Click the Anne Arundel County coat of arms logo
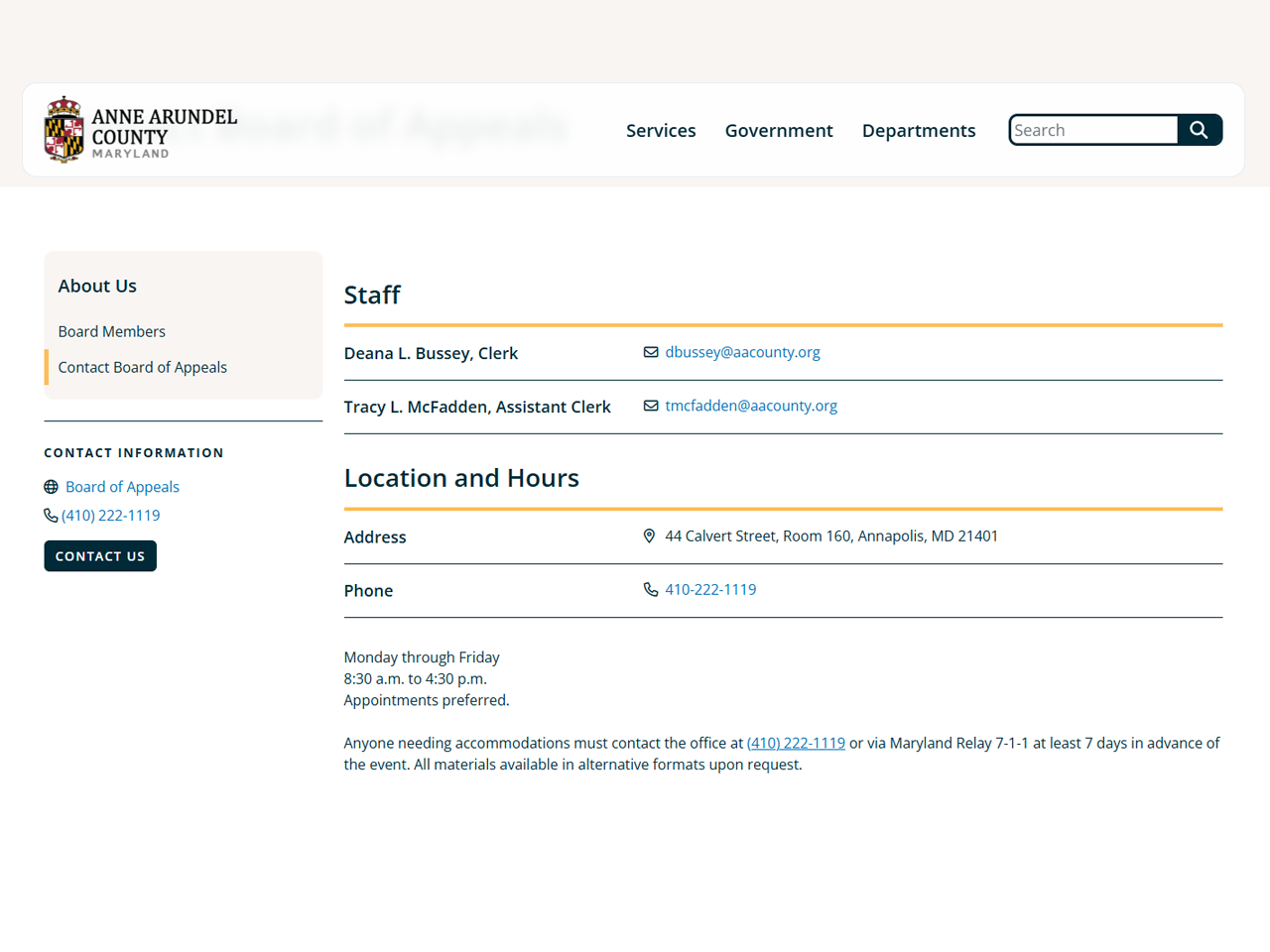Image resolution: width=1270 pixels, height=952 pixels. coord(63,129)
